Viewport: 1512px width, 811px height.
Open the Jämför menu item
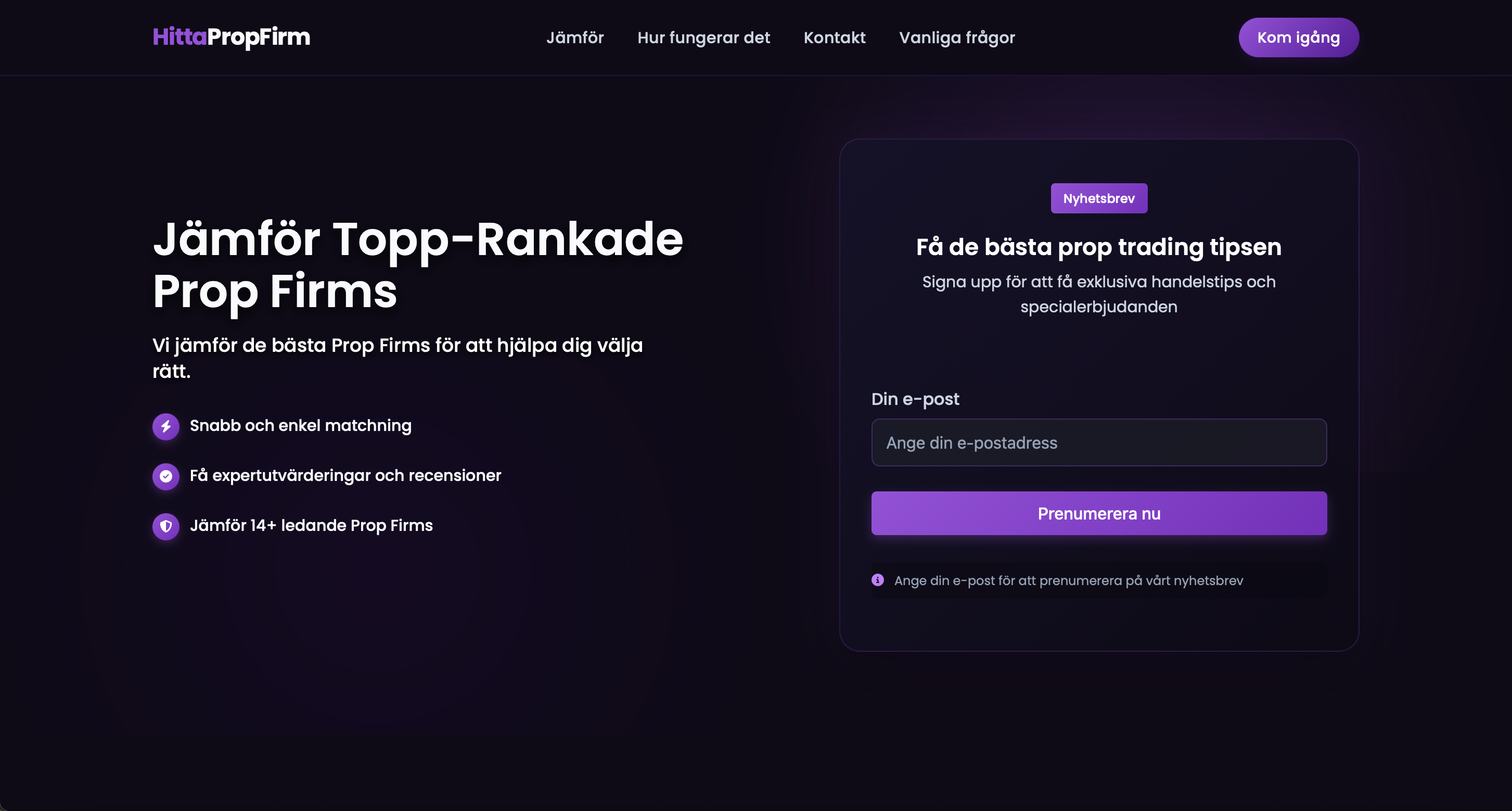point(574,37)
